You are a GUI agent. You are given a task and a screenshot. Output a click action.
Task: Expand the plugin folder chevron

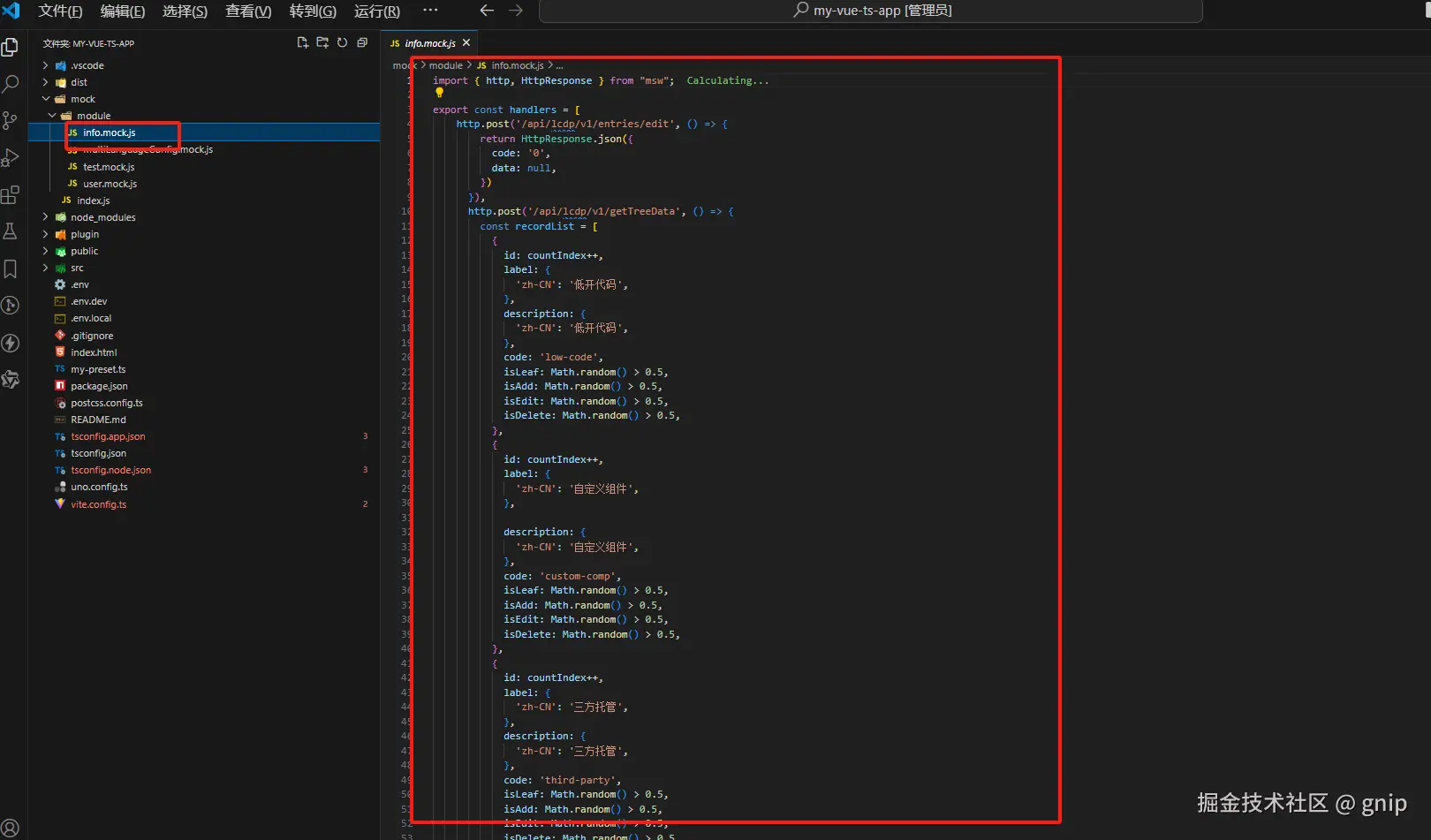(45, 234)
